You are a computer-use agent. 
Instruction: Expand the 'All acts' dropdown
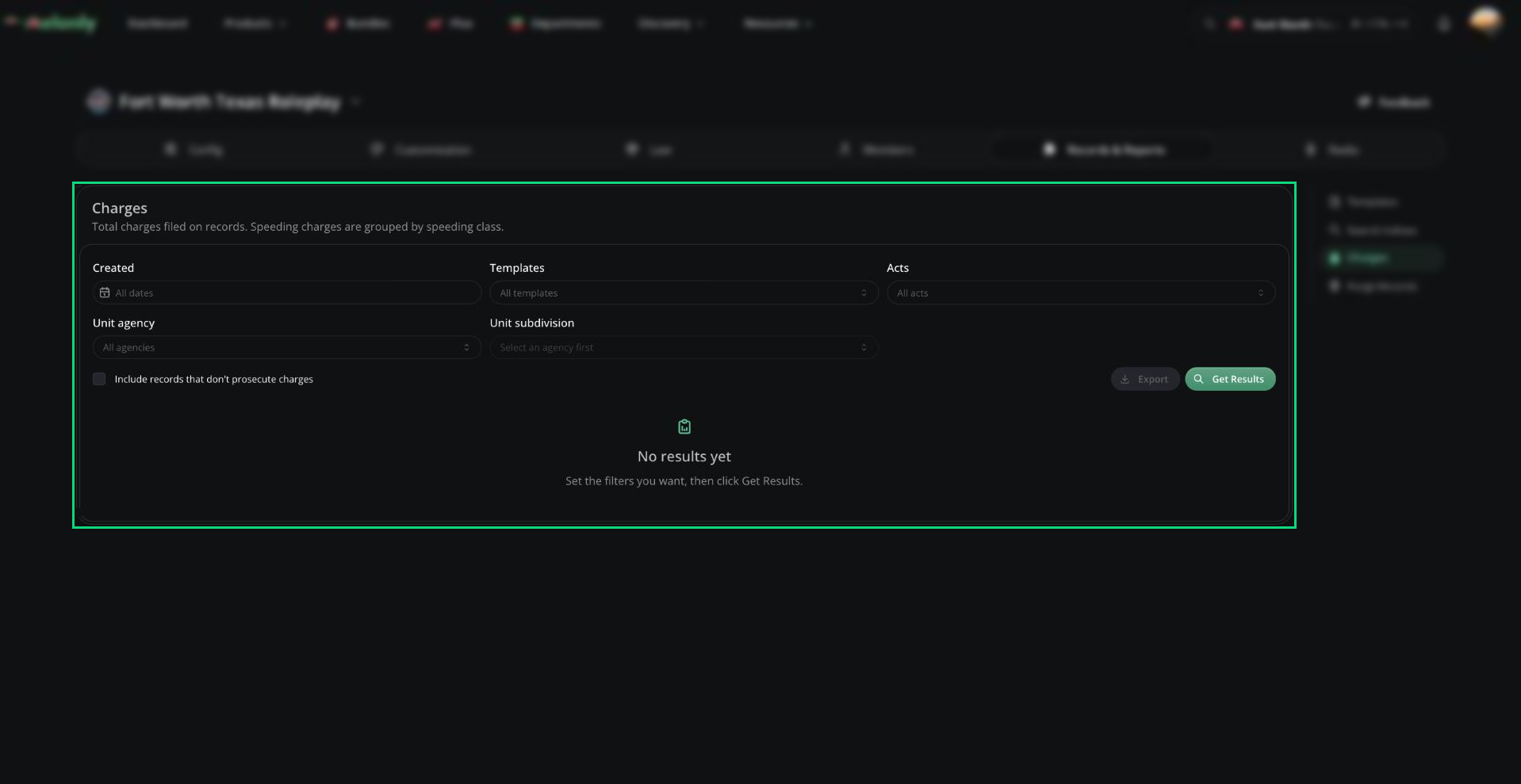pyautogui.click(x=1081, y=293)
